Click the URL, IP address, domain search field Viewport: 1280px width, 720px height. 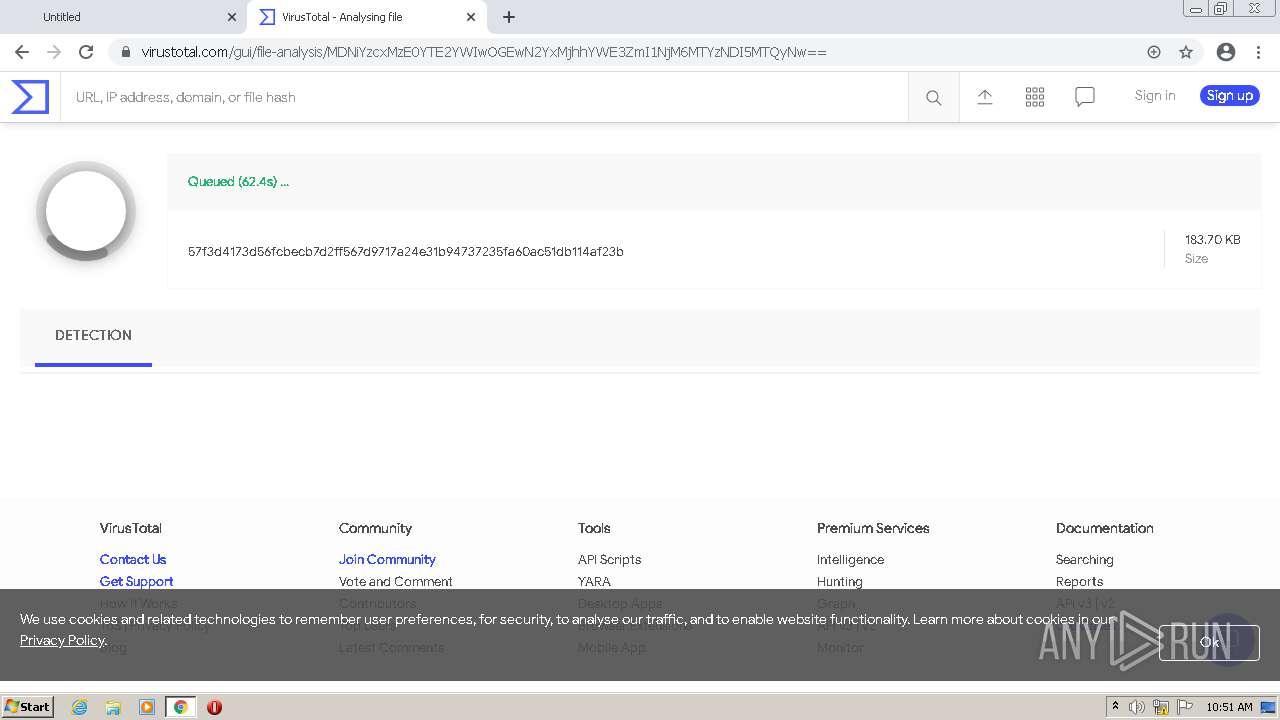point(484,97)
